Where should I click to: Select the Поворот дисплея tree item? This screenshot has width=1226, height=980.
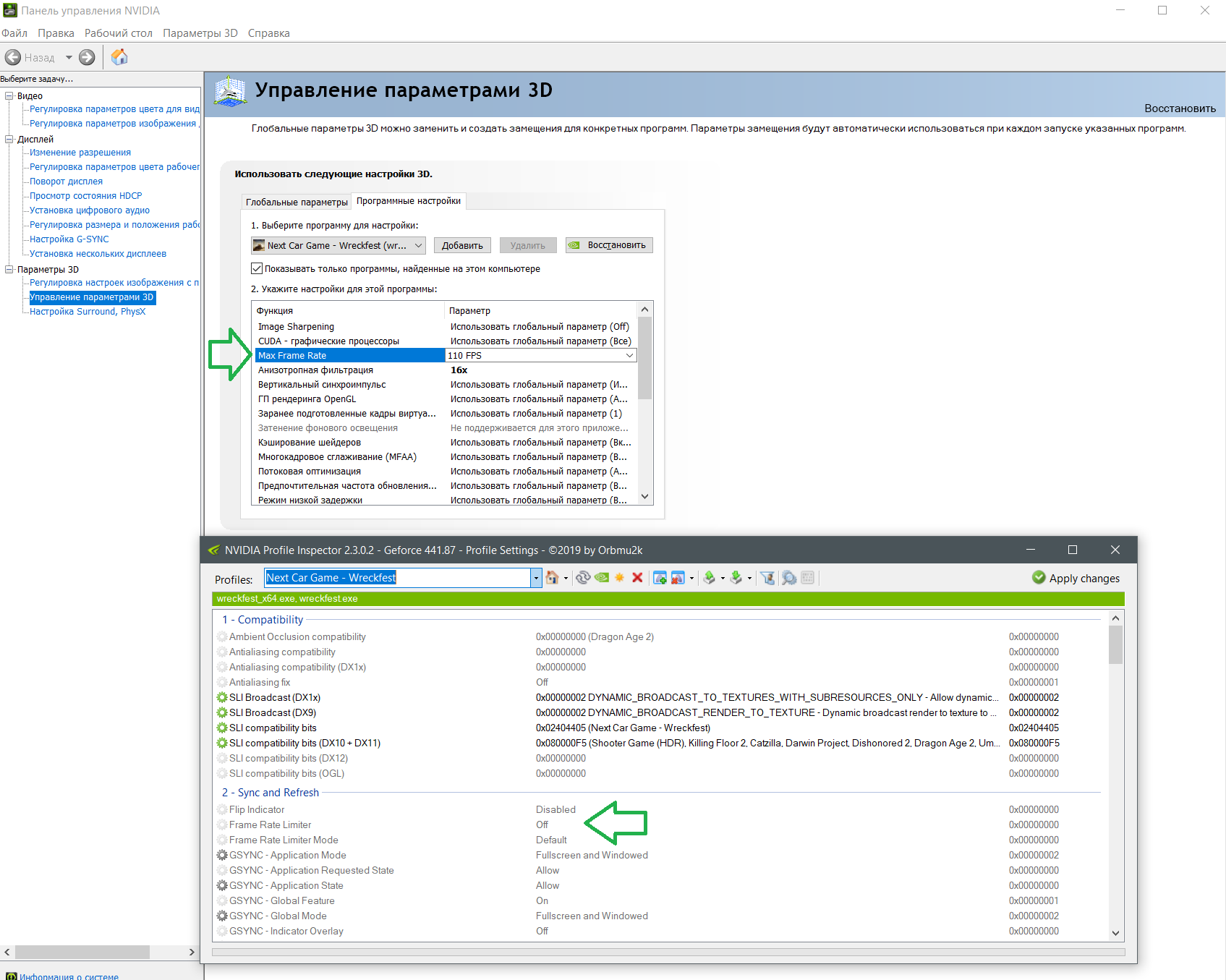click(x=66, y=182)
